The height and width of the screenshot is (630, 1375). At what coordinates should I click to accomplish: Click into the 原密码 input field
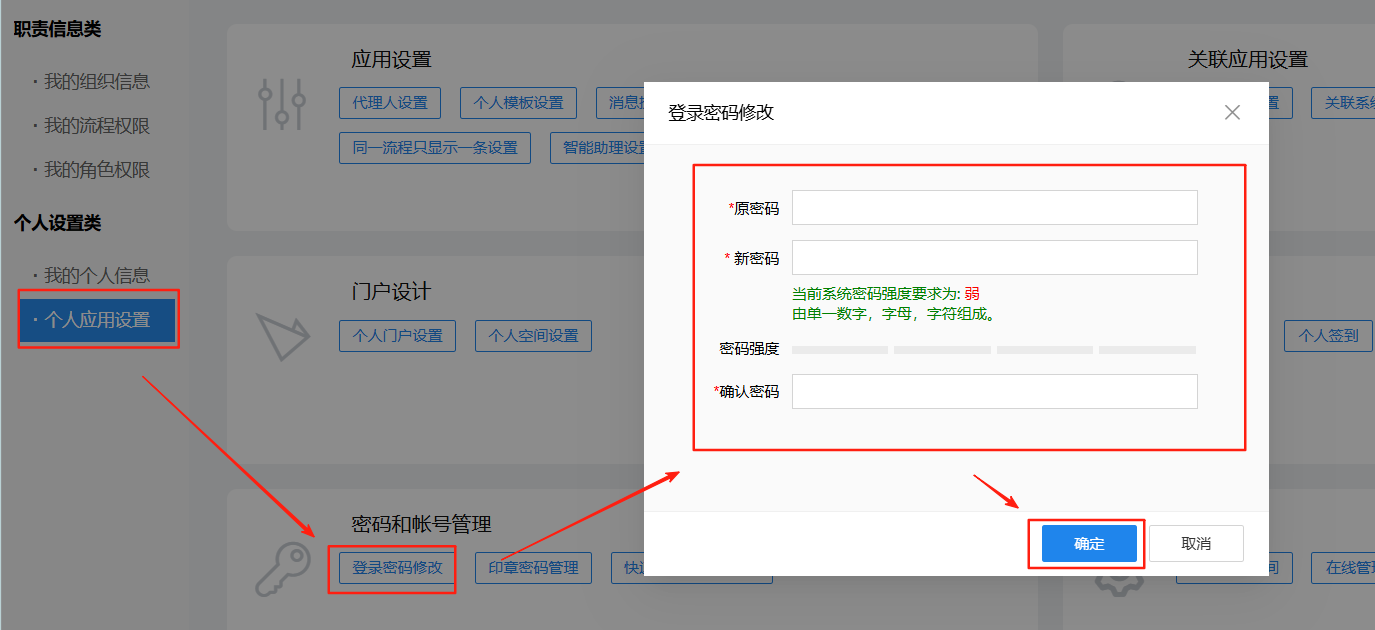[x=994, y=208]
